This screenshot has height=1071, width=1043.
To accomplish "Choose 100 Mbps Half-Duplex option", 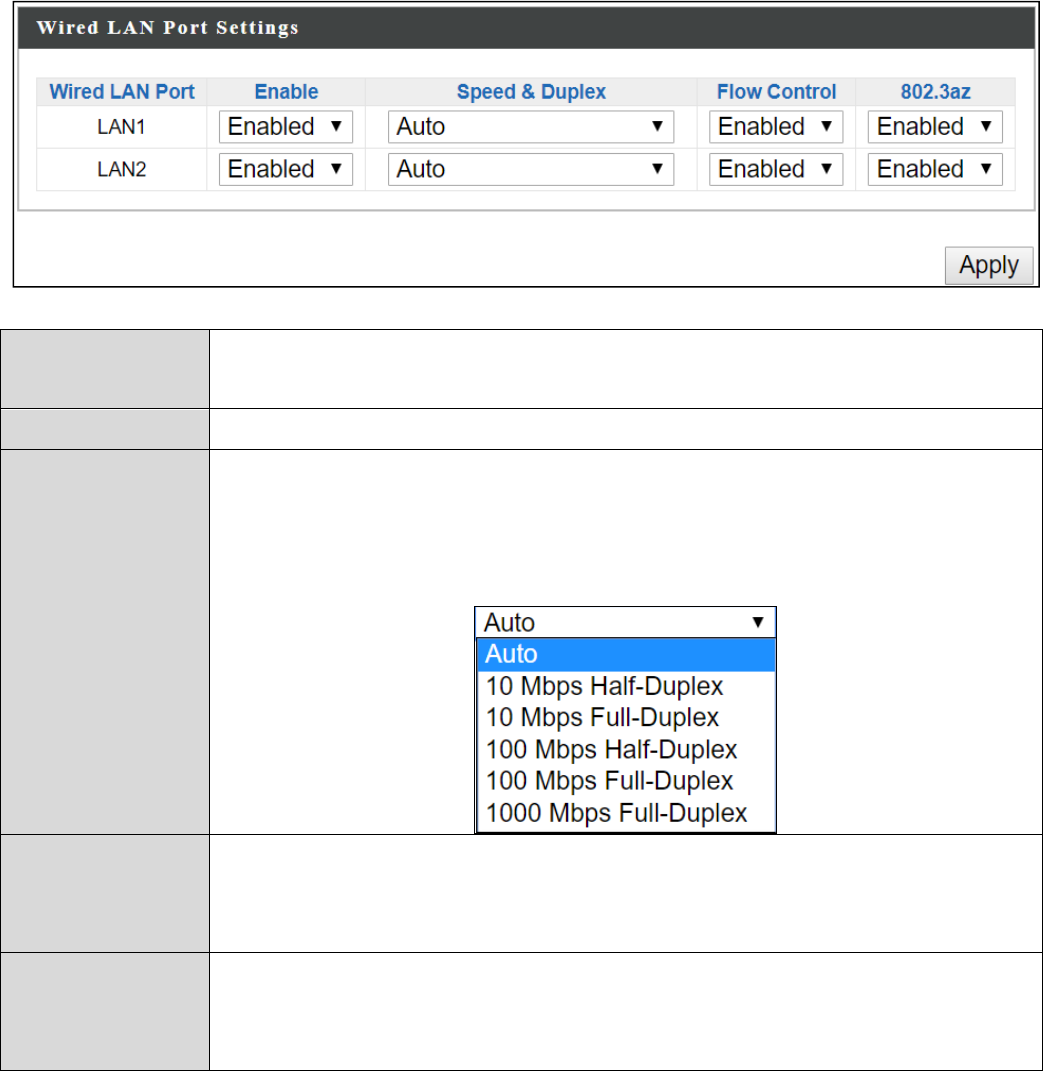I will [611, 749].
